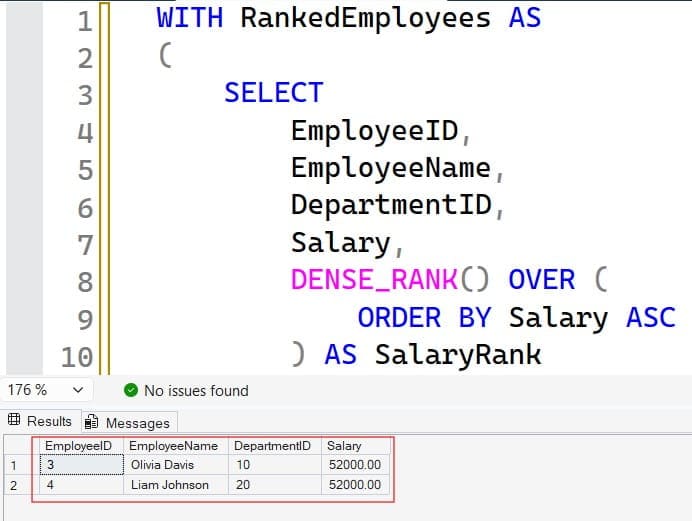The height and width of the screenshot is (521, 692).
Task: Click ORDER BY on line 9
Action: pos(424,317)
